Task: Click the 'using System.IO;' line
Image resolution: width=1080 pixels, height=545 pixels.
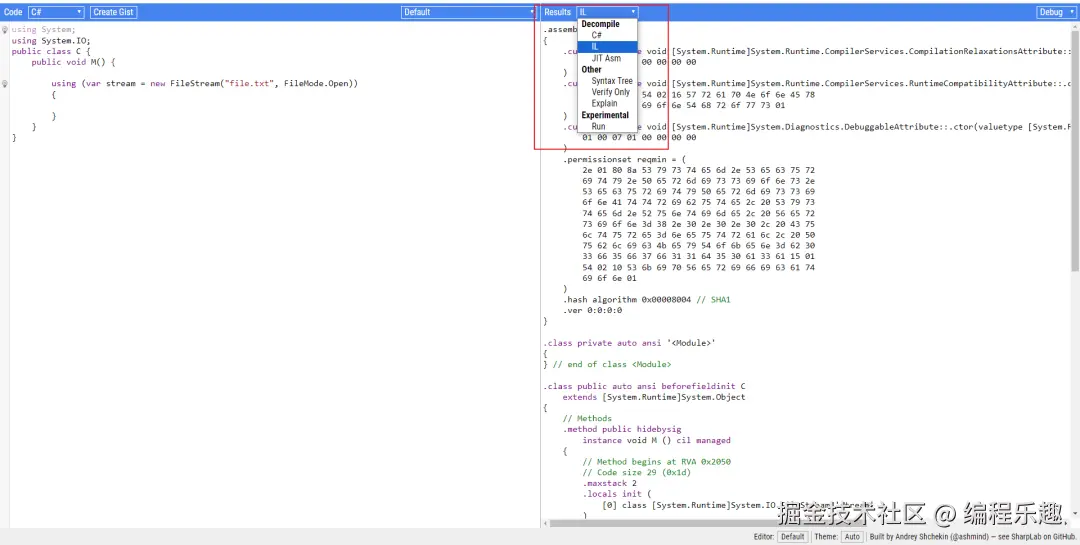Action: (x=51, y=41)
